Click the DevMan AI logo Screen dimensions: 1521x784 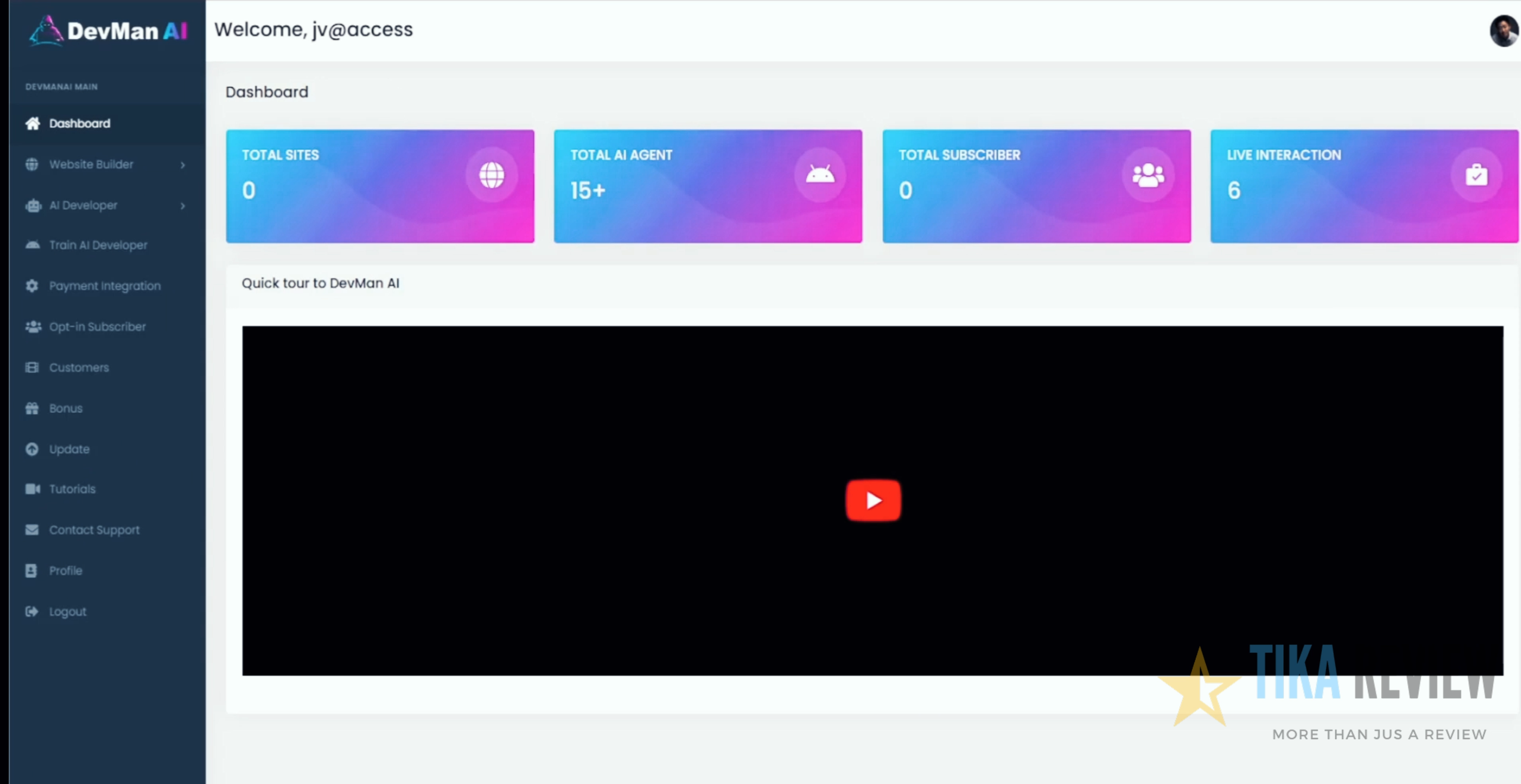tap(108, 30)
